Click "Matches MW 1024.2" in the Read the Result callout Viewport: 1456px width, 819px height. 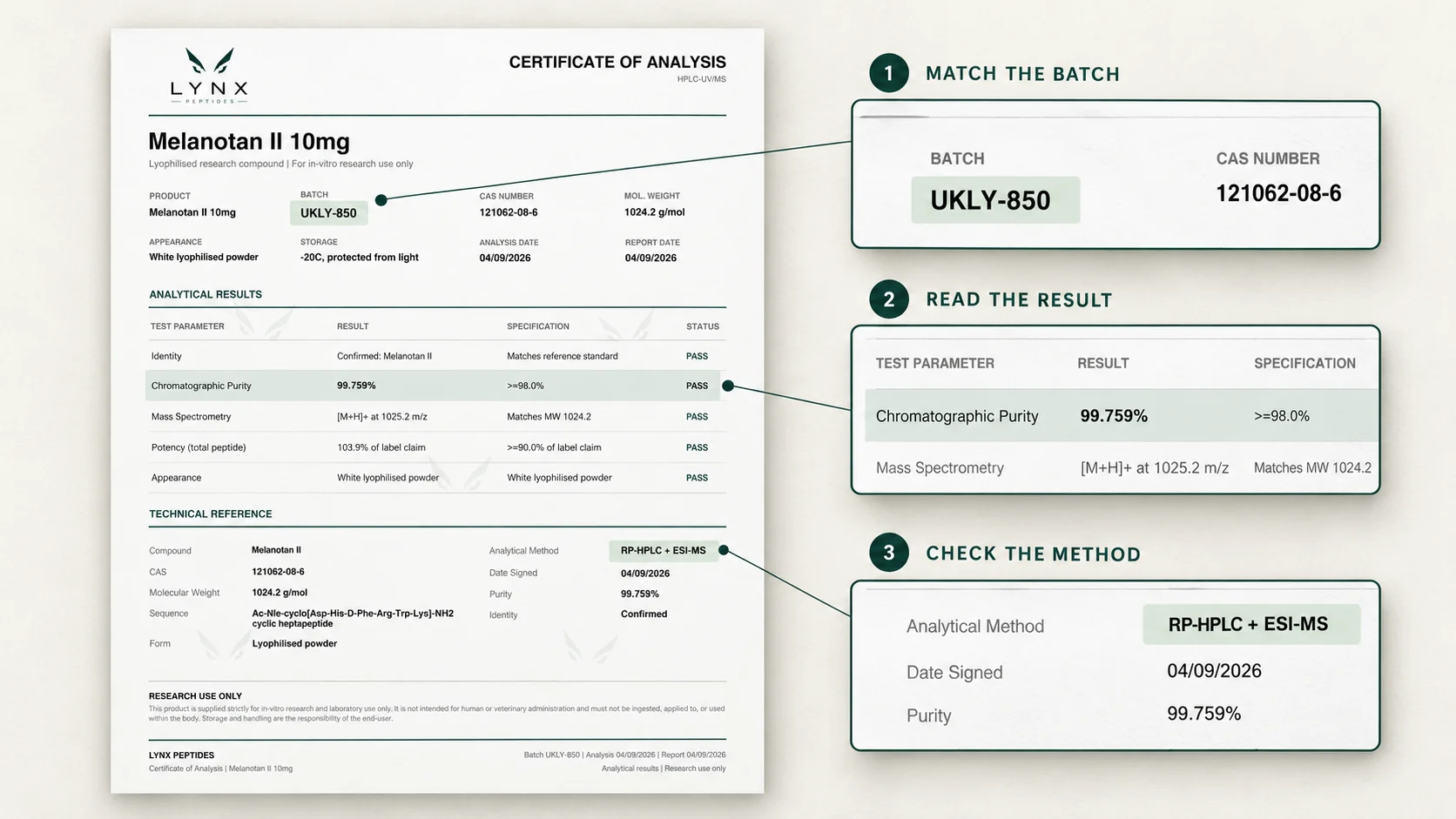[x=1312, y=468]
